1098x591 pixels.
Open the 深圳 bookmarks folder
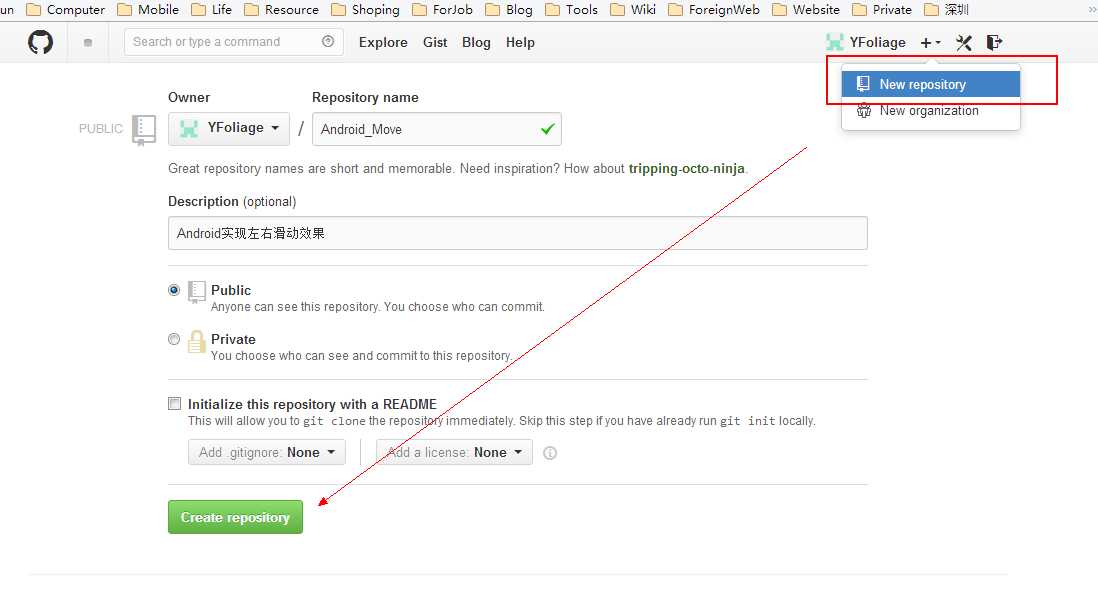[946, 10]
